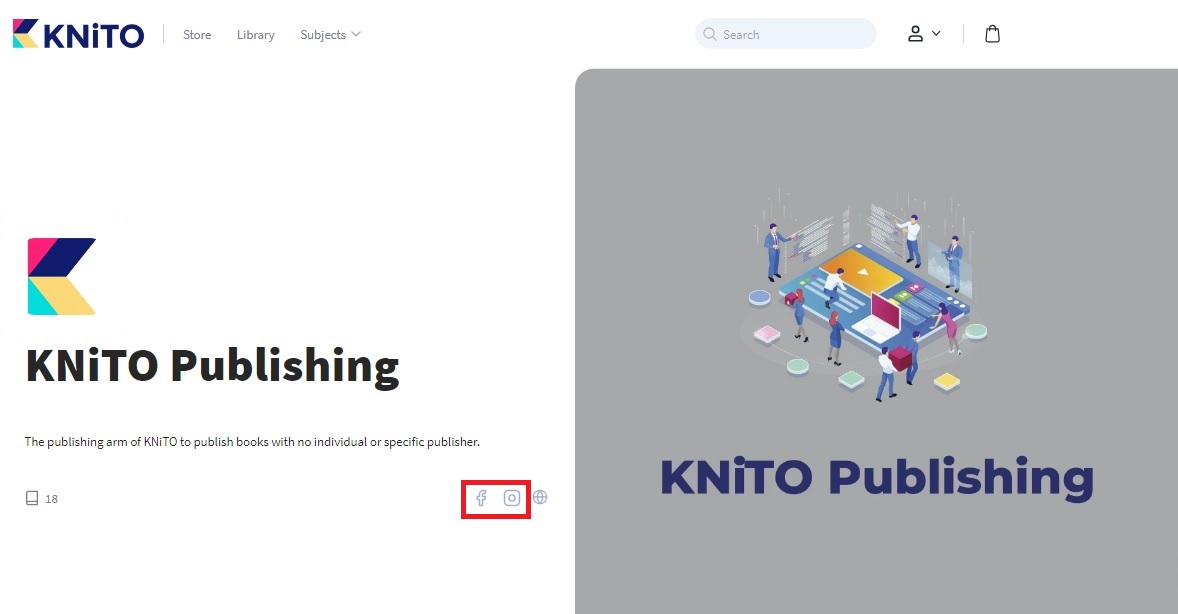
Task: Click the large KNiTO Publishing heading
Action: (212, 366)
